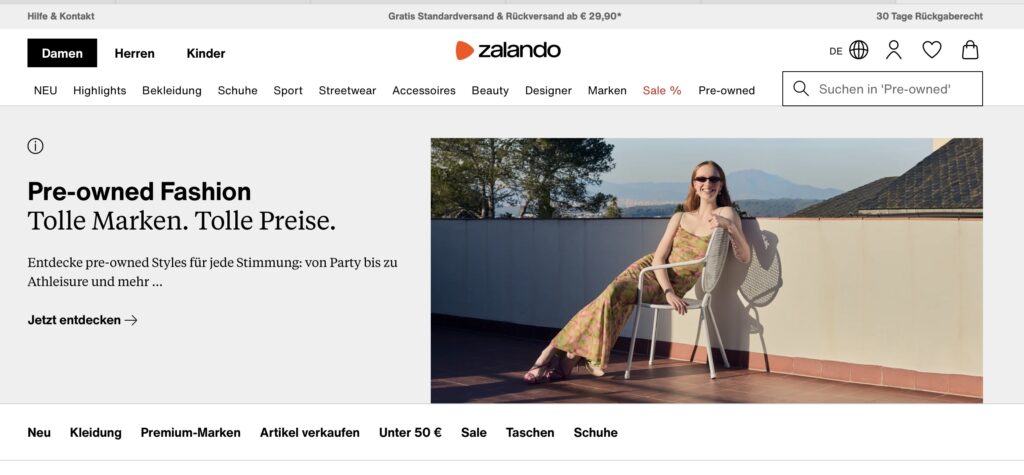Open Hilfe & Kontakt link
Screen dimensions: 1024x475
click(x=61, y=16)
